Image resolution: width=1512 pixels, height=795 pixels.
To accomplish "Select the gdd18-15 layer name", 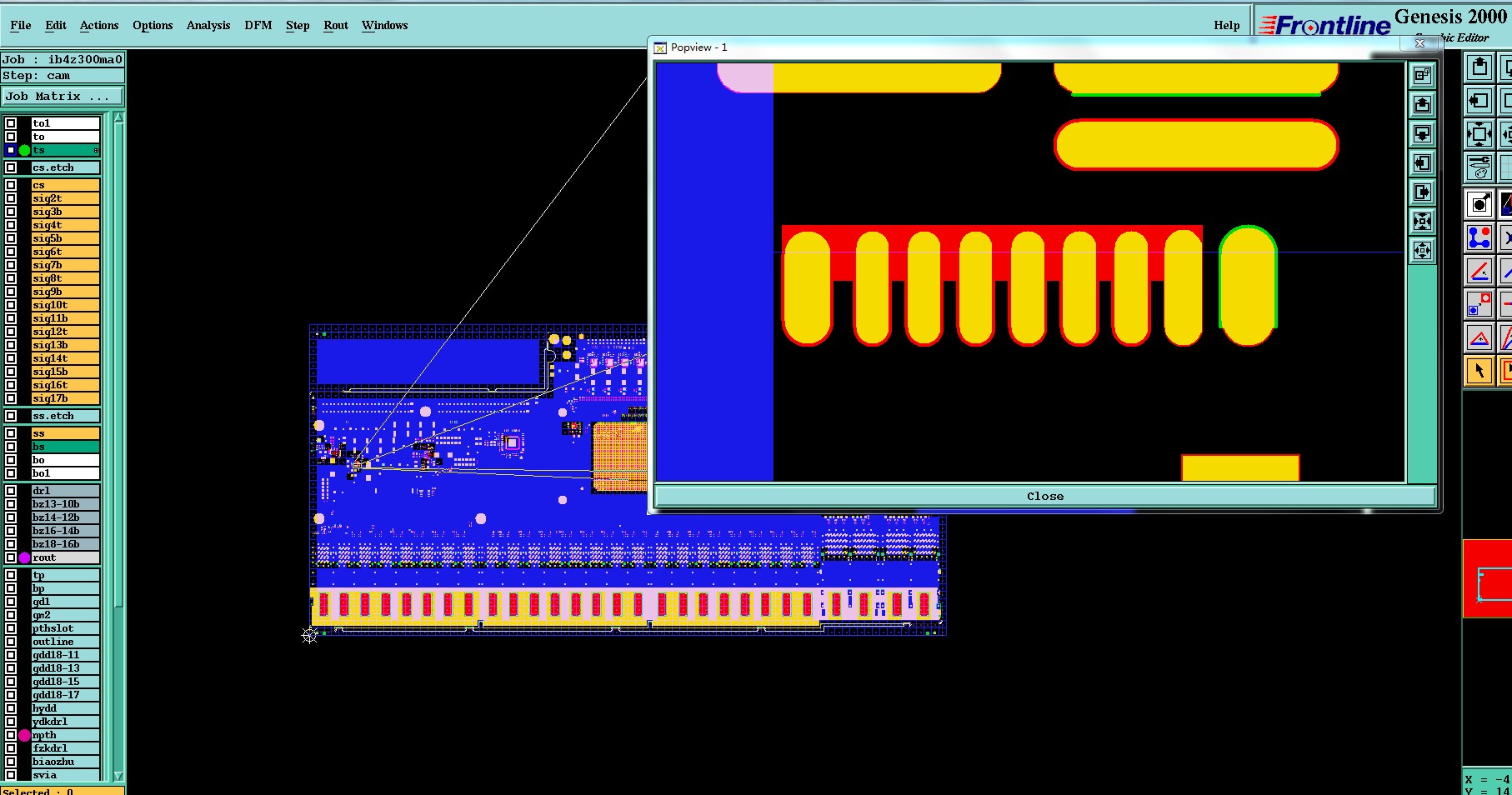I will click(65, 682).
